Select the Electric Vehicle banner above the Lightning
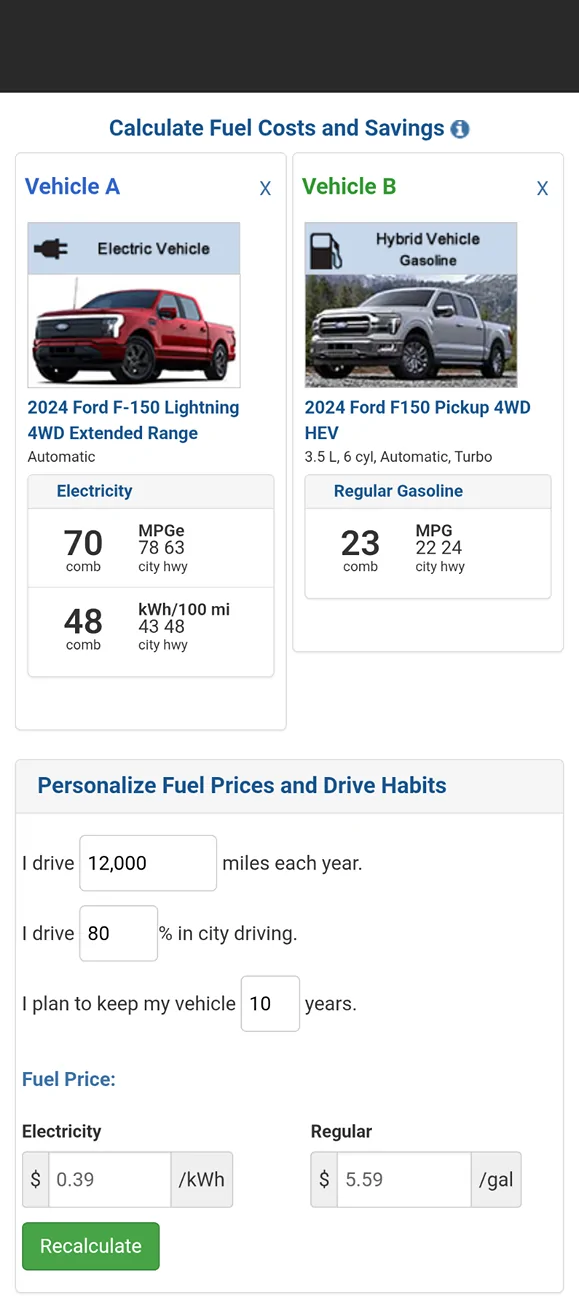 tap(133, 246)
